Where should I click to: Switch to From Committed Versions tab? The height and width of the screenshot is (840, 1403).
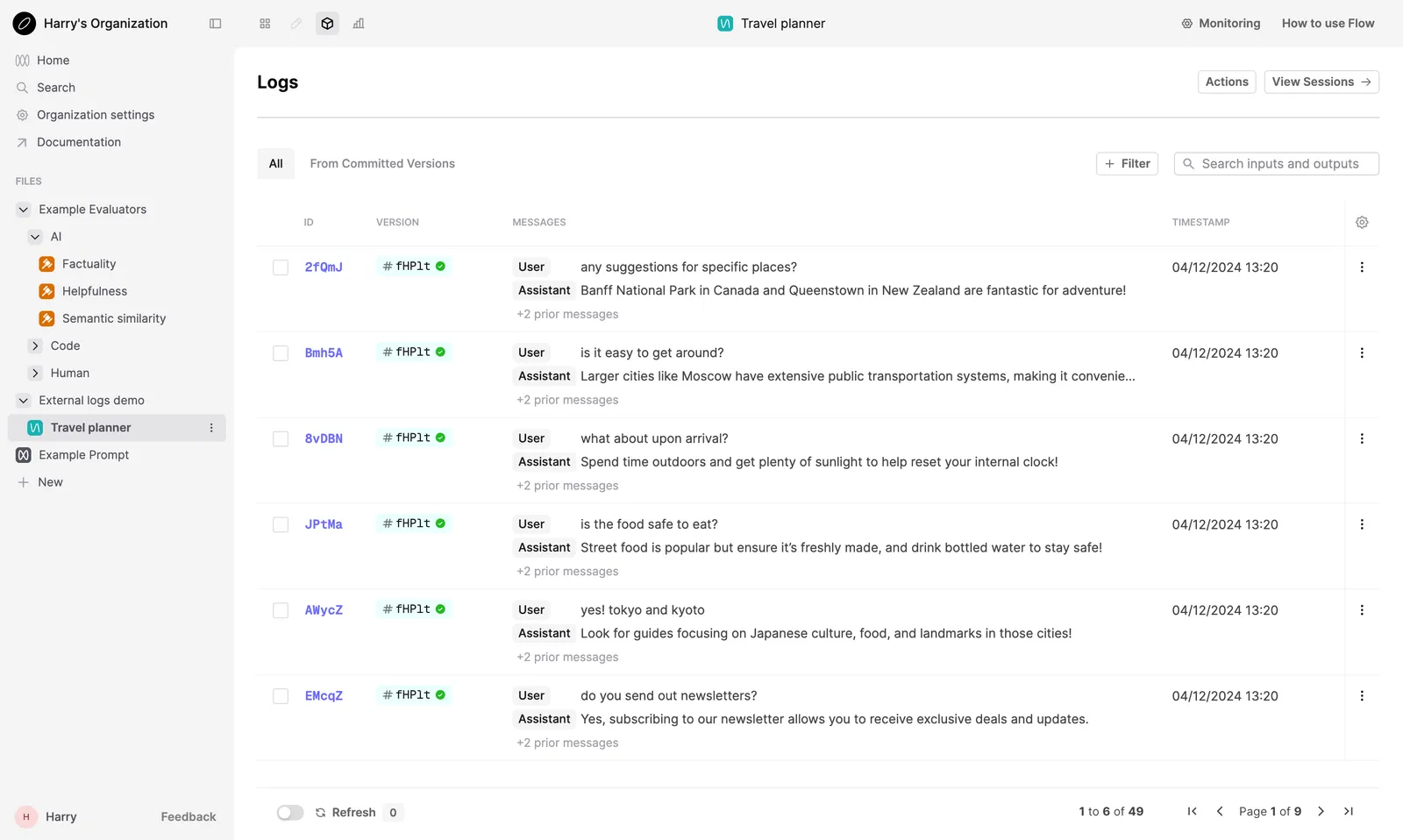pyautogui.click(x=382, y=164)
